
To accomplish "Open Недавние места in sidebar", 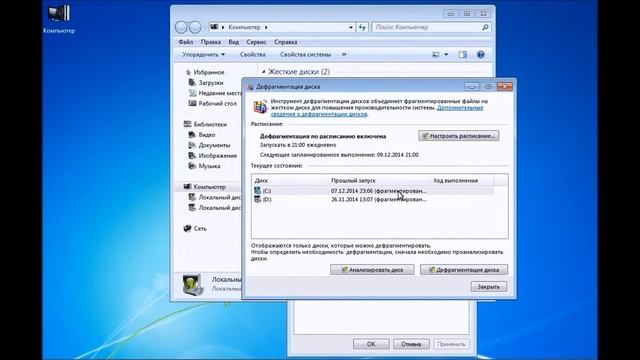I will [220, 93].
